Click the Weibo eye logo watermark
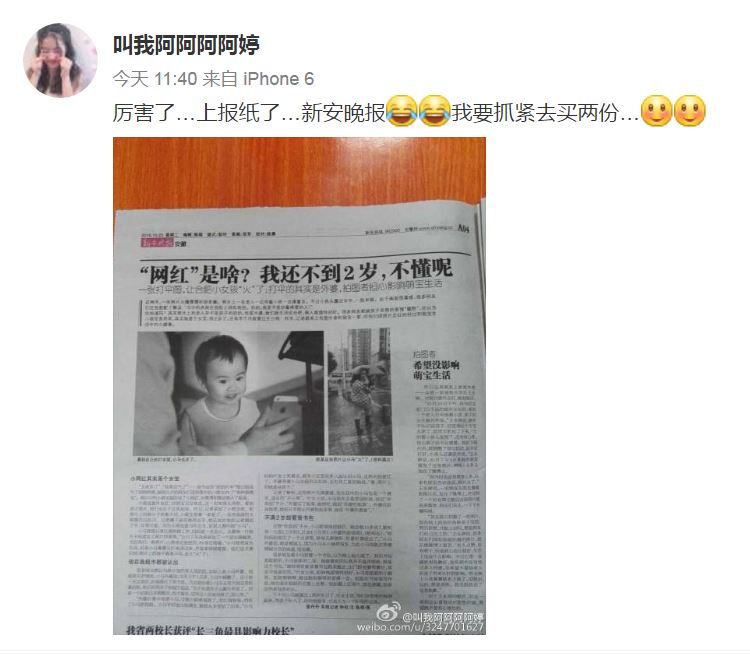This screenshot has height=654, width=750. (x=388, y=613)
